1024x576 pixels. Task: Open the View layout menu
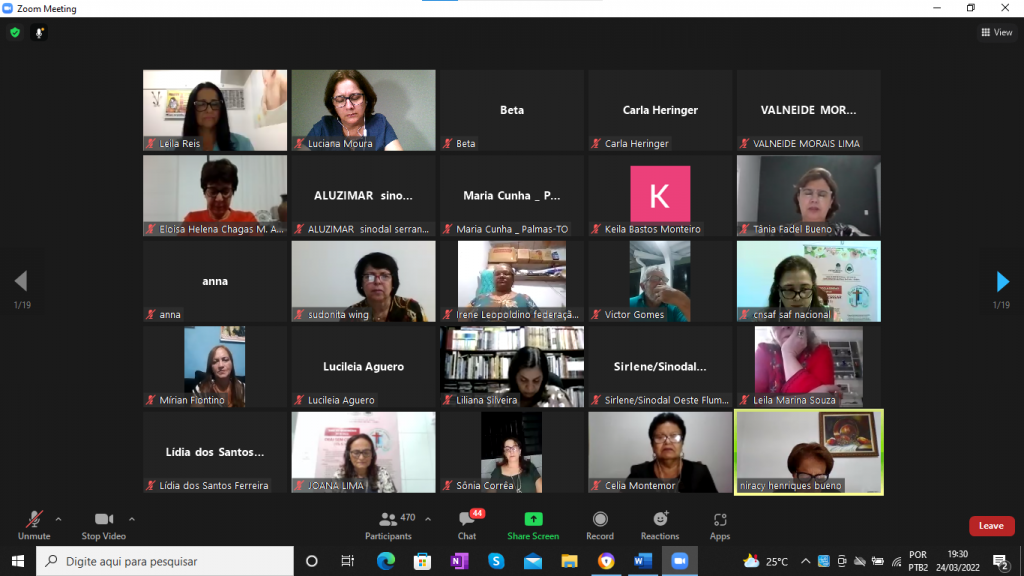(997, 32)
